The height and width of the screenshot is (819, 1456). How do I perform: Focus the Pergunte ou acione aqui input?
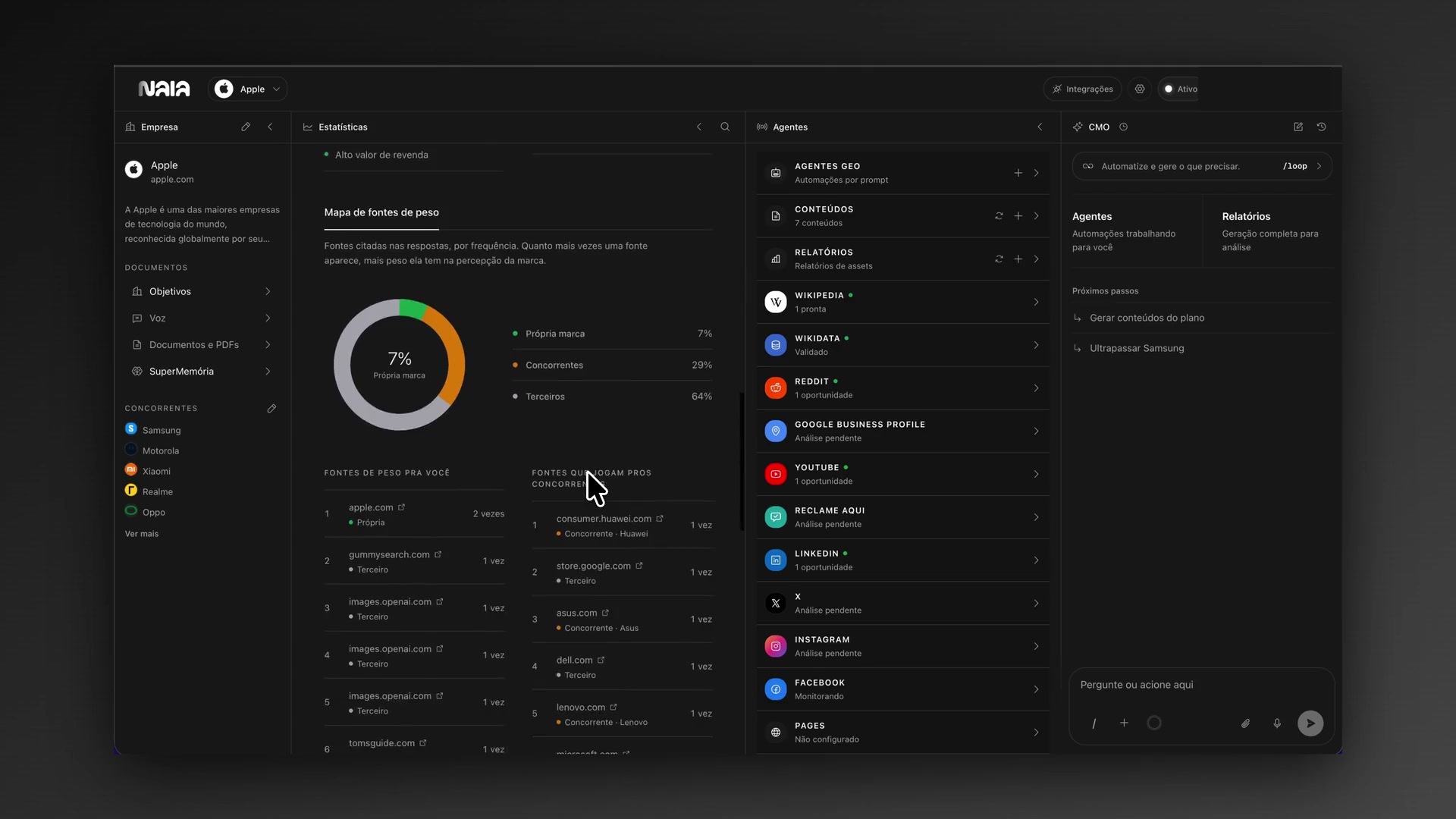1201,685
